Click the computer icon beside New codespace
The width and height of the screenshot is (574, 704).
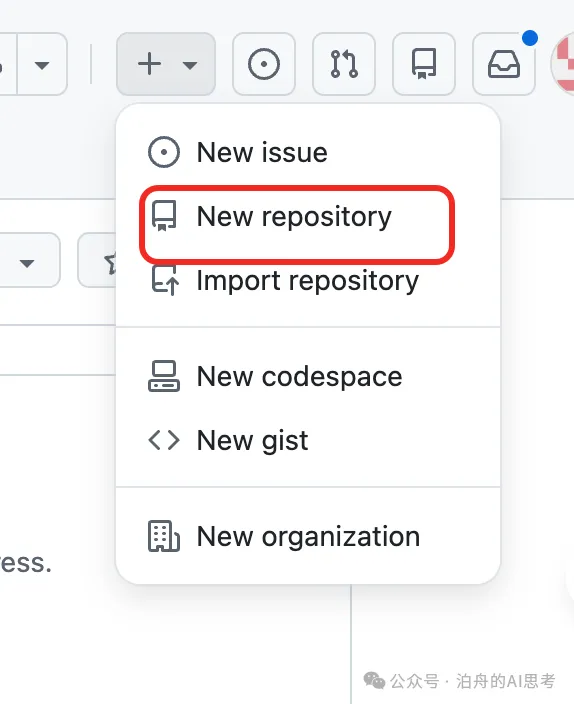164,376
